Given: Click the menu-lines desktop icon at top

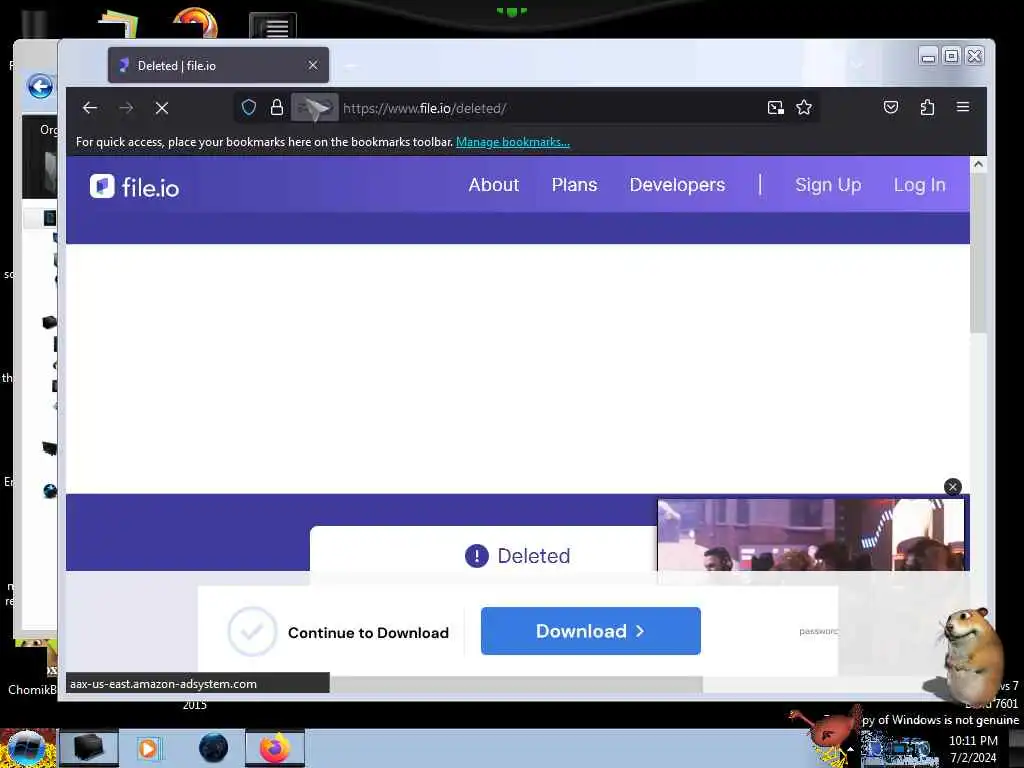Looking at the screenshot, I should [x=273, y=27].
